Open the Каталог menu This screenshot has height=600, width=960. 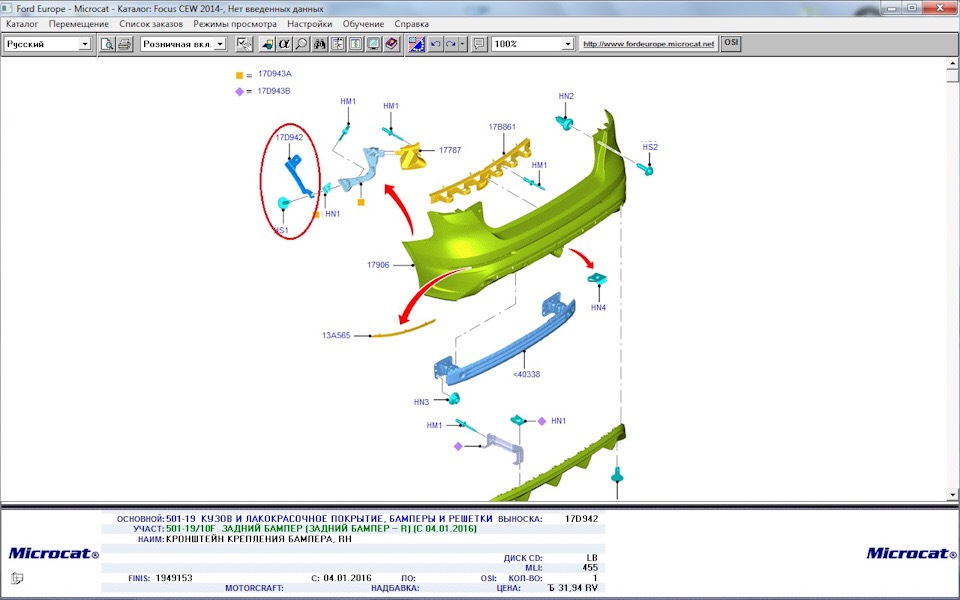tap(22, 24)
